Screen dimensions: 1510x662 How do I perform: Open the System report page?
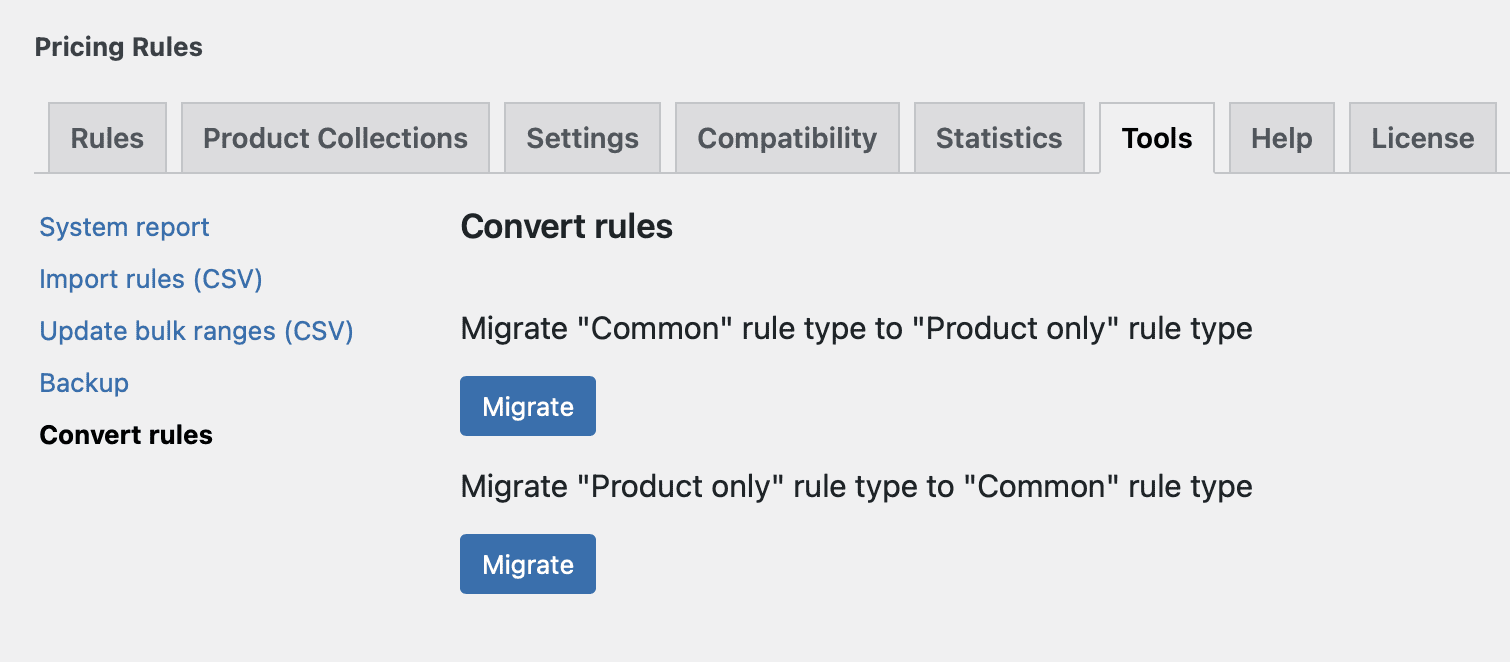click(x=124, y=227)
